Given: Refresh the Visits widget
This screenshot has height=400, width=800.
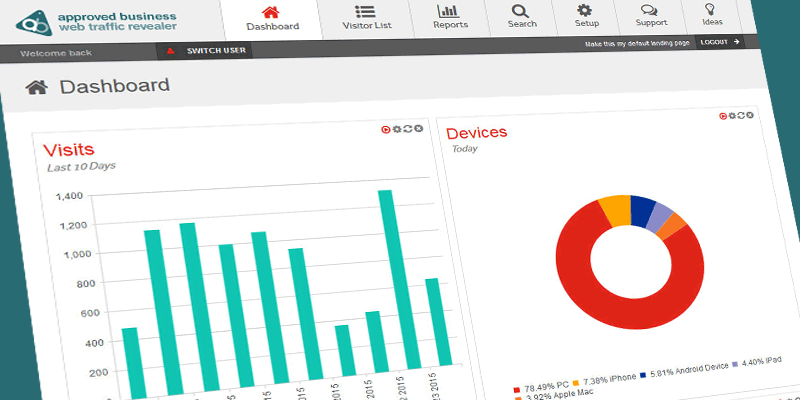Looking at the screenshot, I should click(407, 129).
